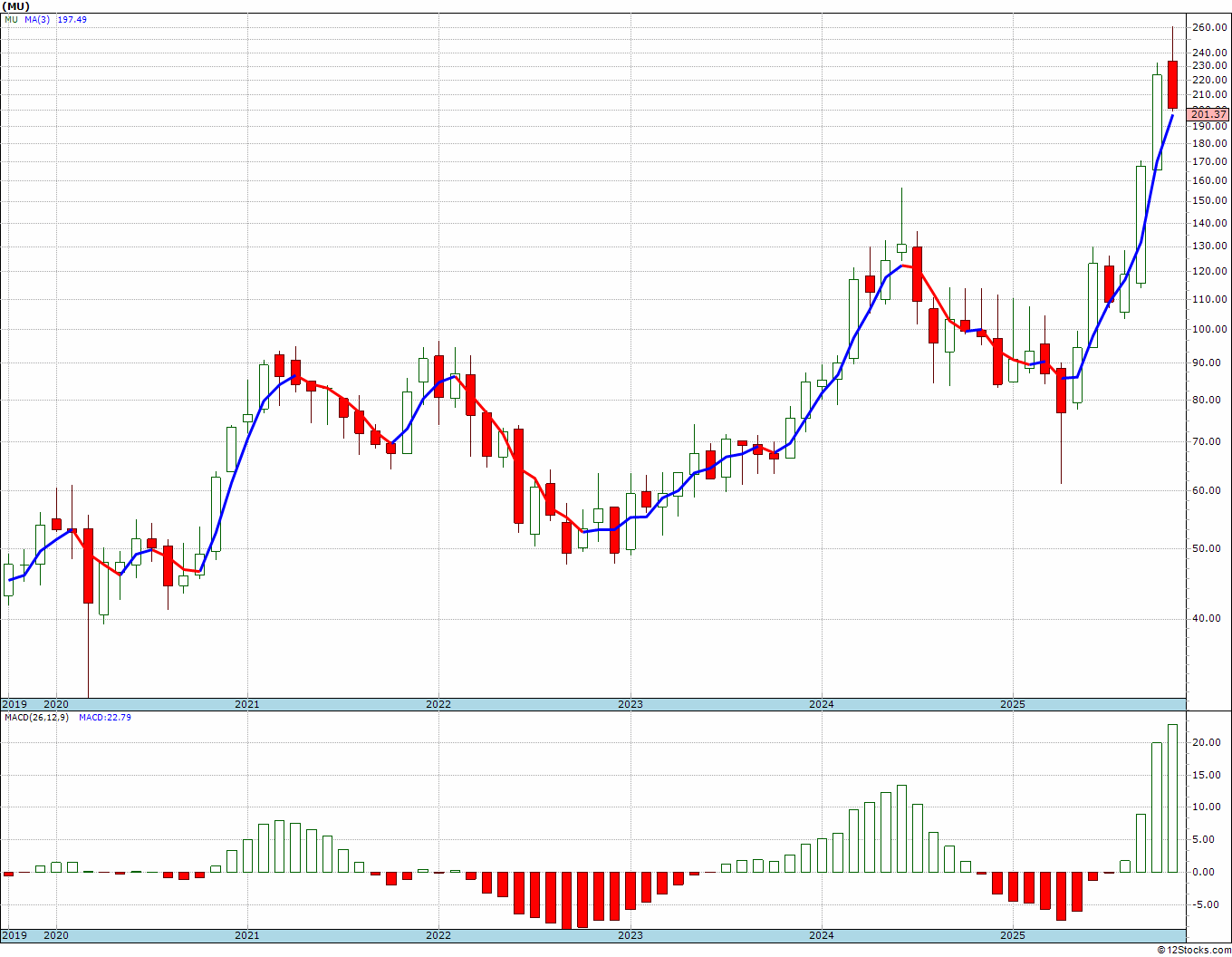Click the 170.00 price axis label

coord(1209,162)
